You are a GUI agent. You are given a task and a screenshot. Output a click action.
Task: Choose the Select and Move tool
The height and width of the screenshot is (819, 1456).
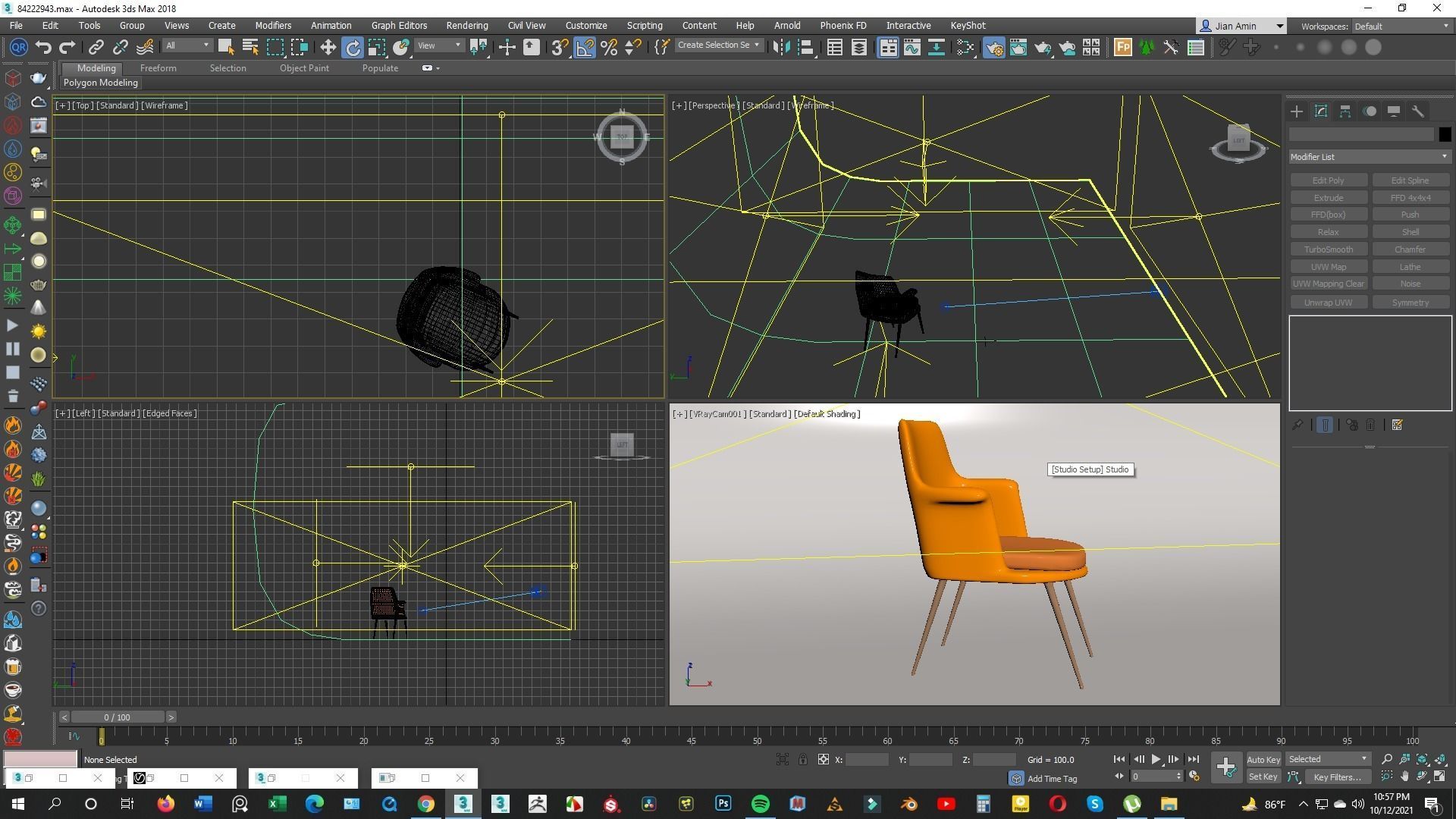[x=328, y=47]
